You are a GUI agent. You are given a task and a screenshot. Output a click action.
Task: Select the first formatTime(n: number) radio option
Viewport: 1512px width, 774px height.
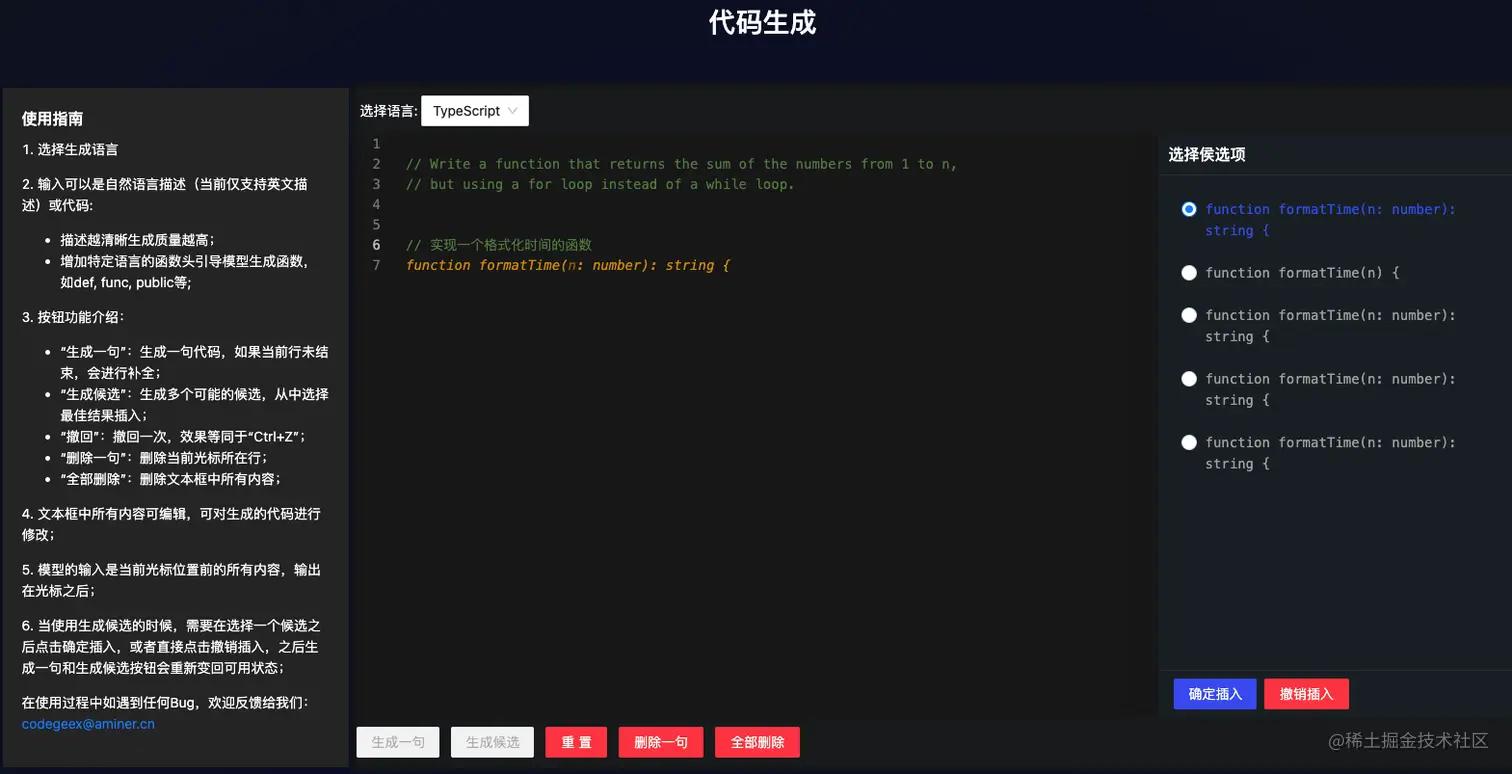click(1189, 209)
